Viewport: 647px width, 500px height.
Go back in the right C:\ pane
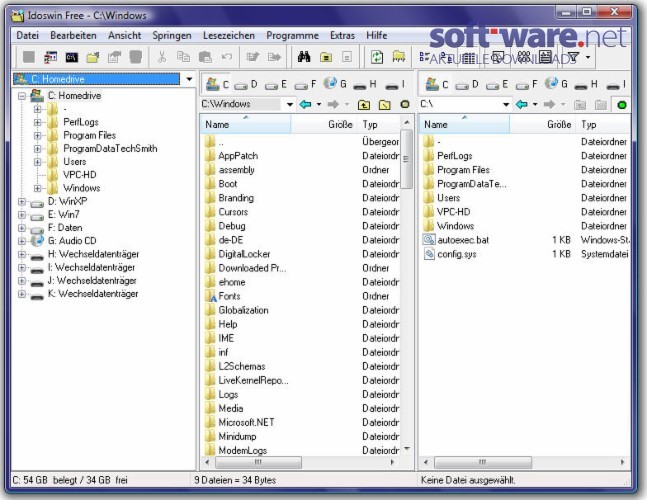click(522, 104)
